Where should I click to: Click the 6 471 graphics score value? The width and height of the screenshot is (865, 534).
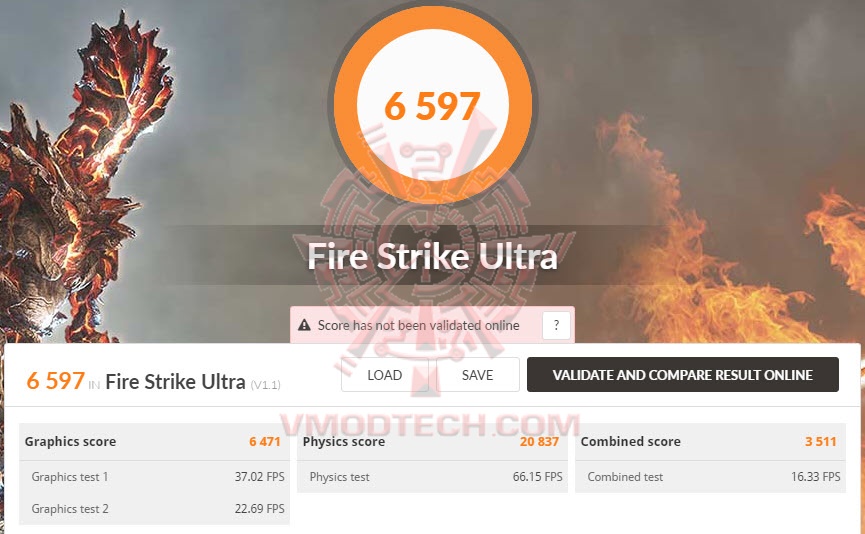pyautogui.click(x=265, y=441)
